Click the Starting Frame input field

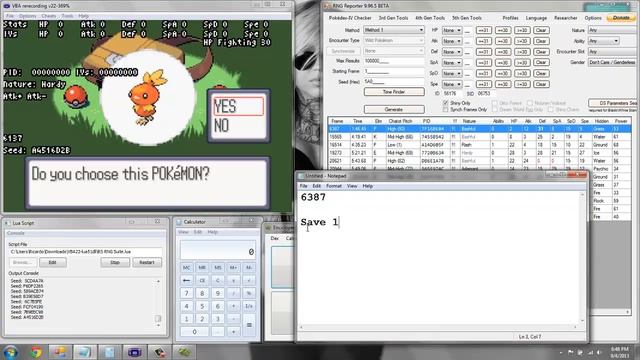pyautogui.click(x=394, y=71)
